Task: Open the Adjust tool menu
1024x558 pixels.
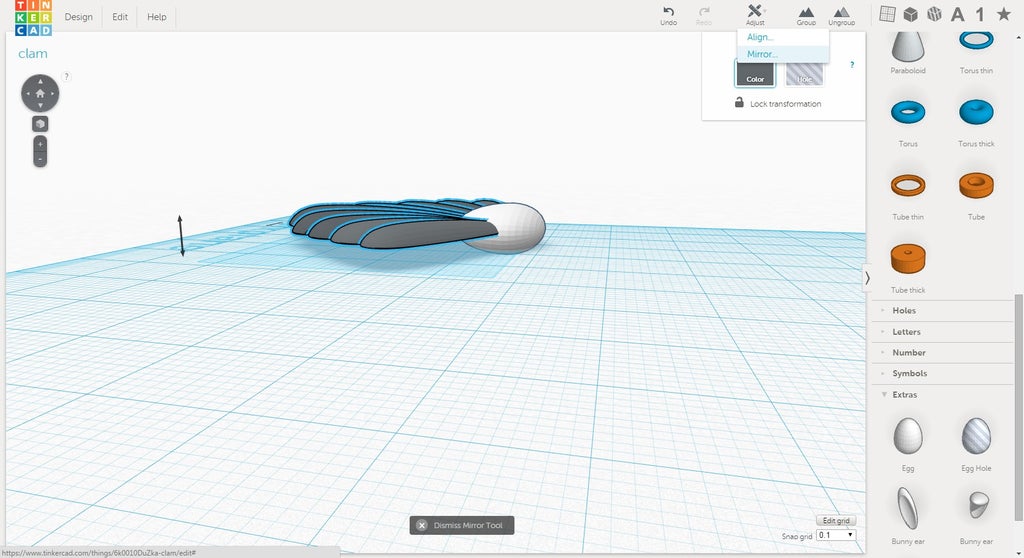Action: coord(755,16)
